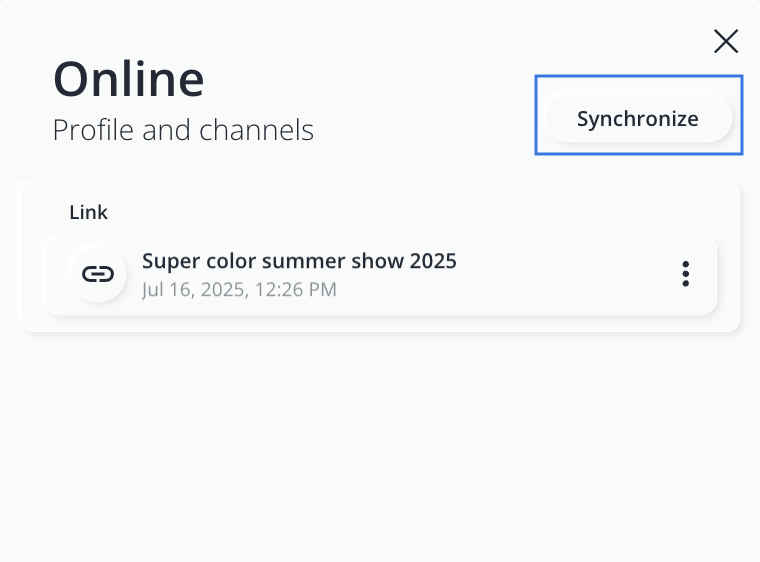Click the Profile and channels subtitle
Screen dimensions: 760x562
[183, 130]
